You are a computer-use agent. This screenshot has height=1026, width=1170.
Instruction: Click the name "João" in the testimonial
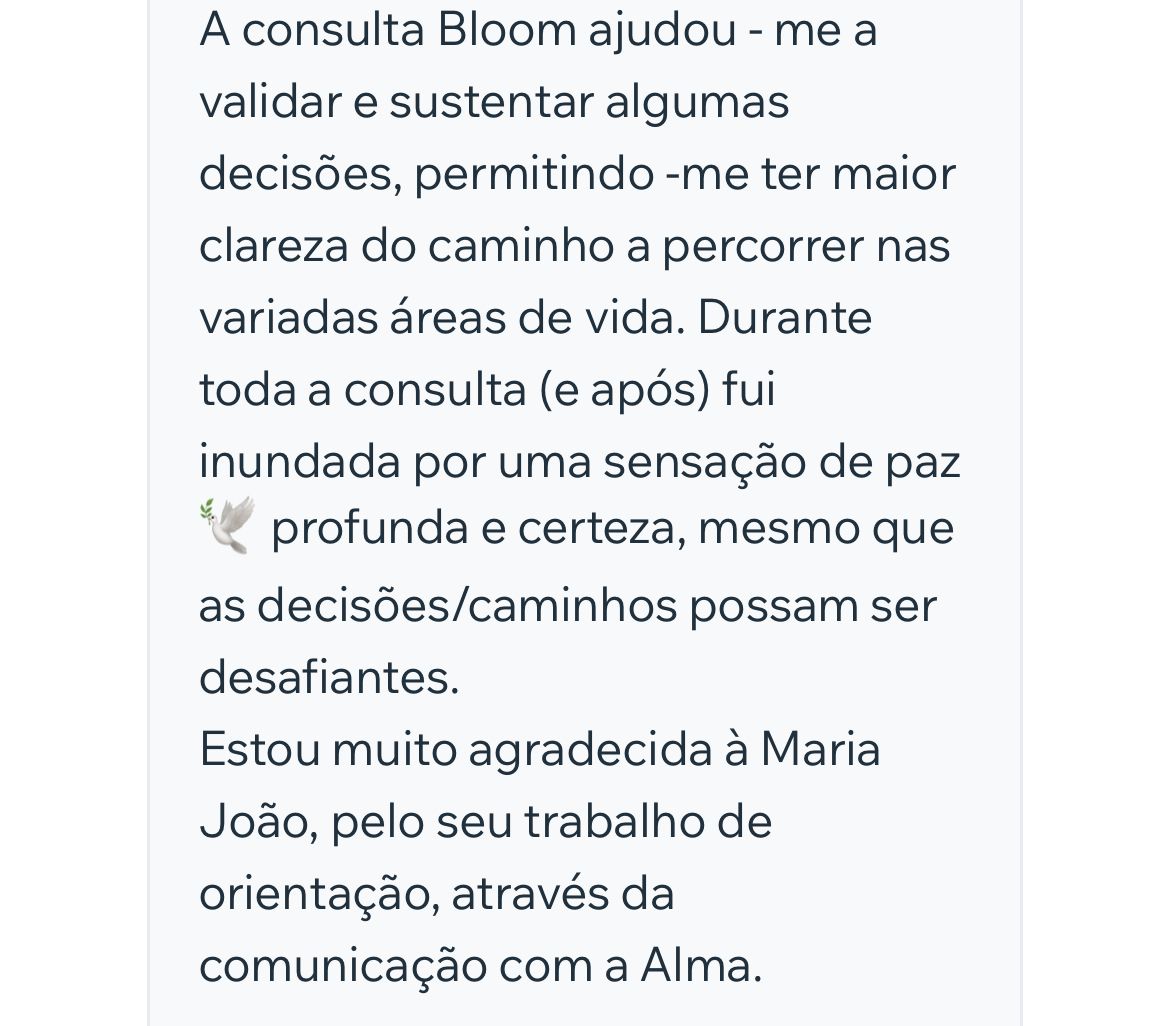coord(253,821)
